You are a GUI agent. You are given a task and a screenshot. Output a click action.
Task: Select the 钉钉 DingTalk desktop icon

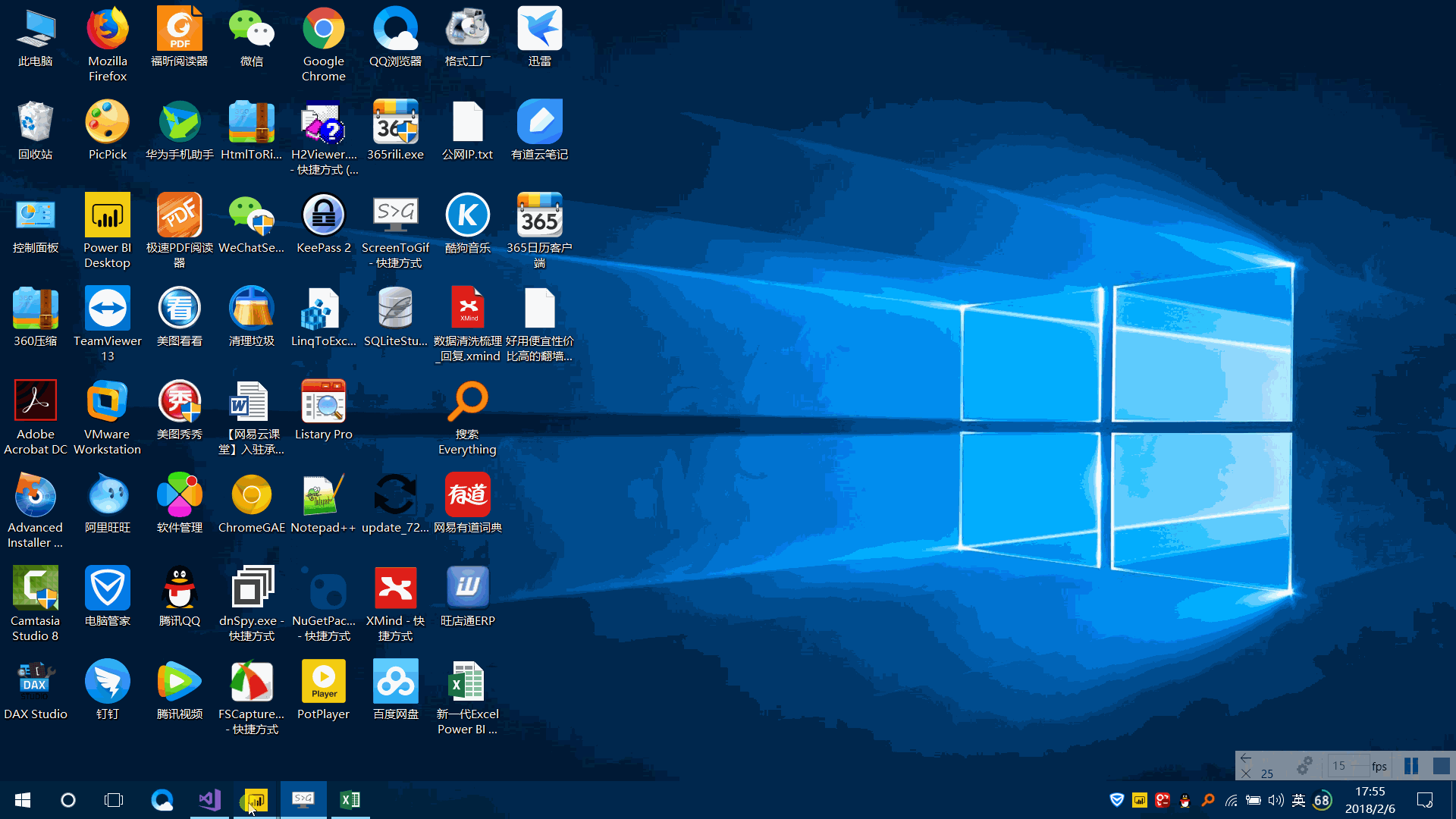(x=108, y=689)
